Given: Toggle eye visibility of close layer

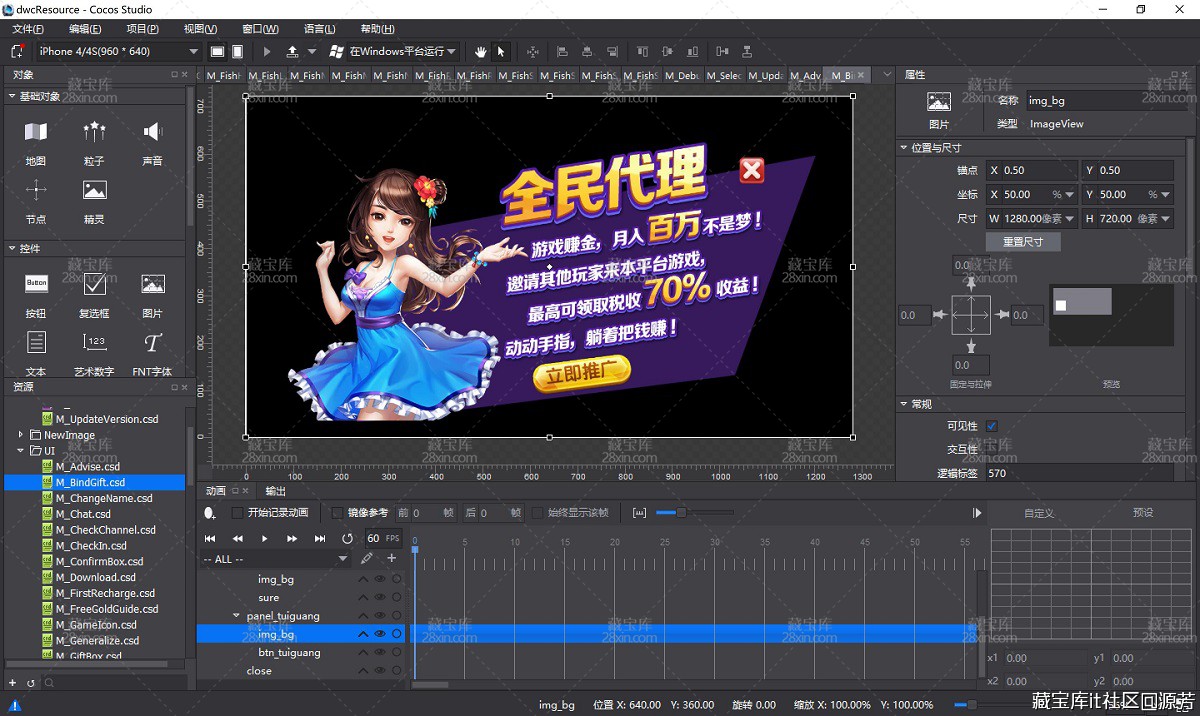Looking at the screenshot, I should (x=380, y=671).
